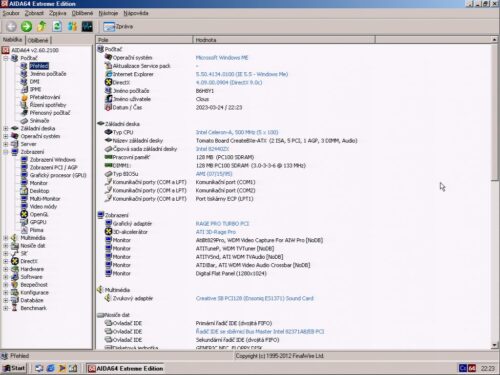Select the DMI tree item
Image resolution: width=500 pixels, height=375 pixels.
[35, 82]
